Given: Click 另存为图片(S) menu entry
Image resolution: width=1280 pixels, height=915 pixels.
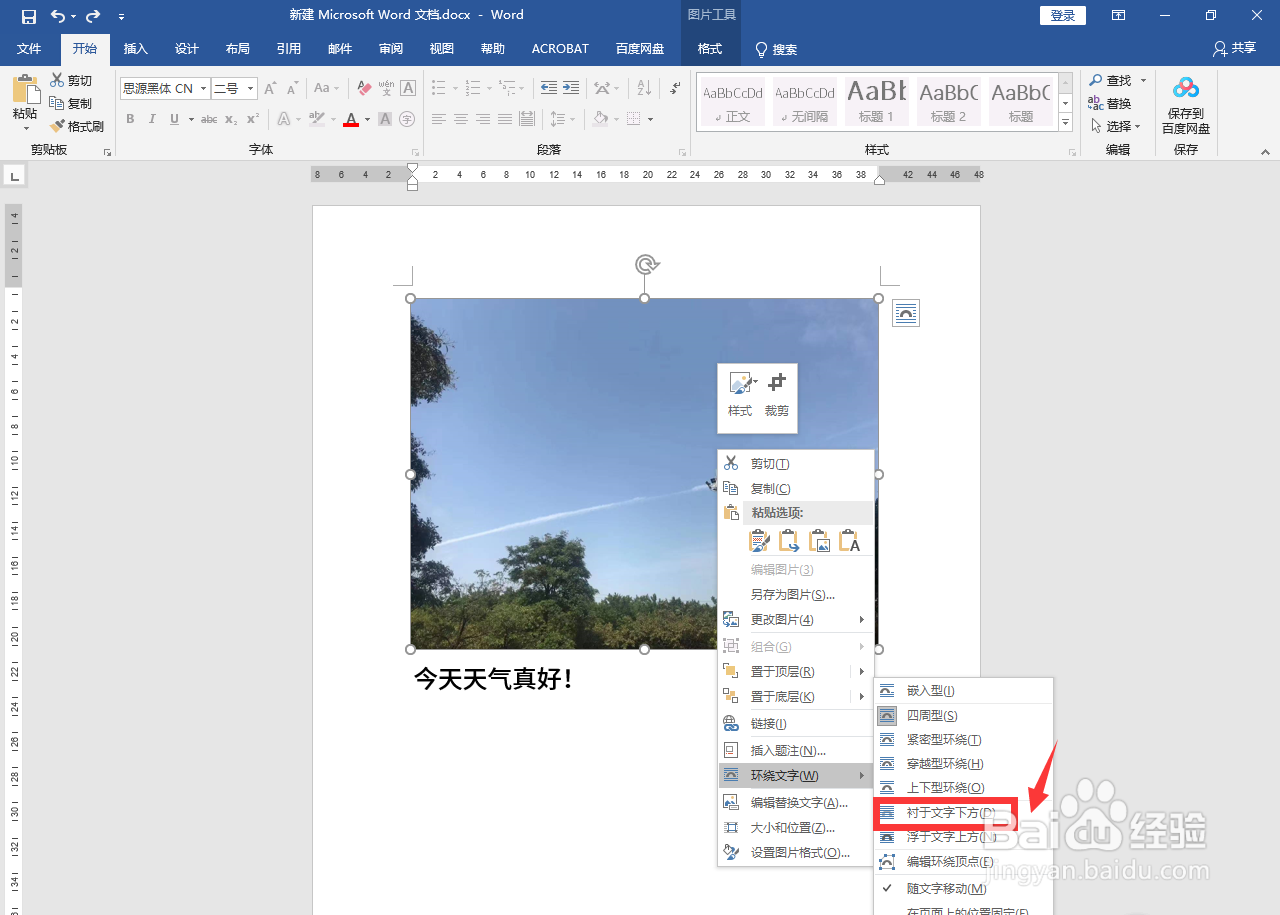Looking at the screenshot, I should pyautogui.click(x=796, y=595).
